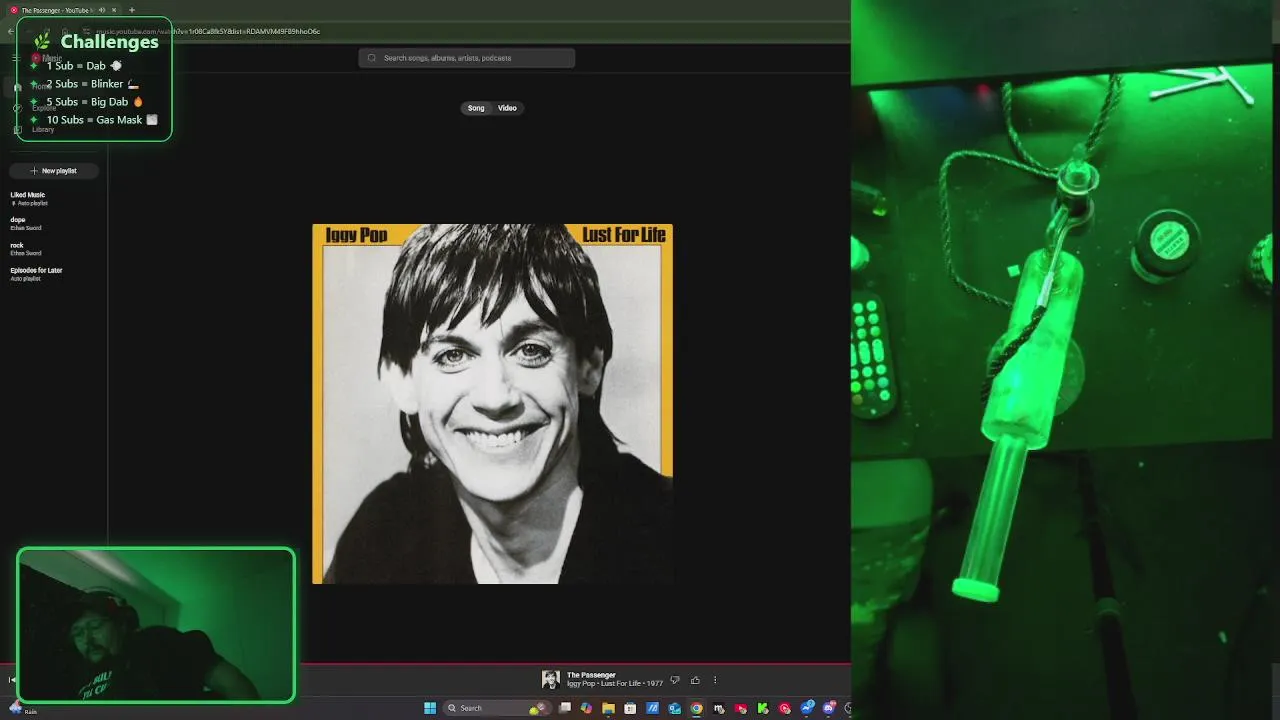This screenshot has width=1280, height=720.
Task: Mute the tab via its speaker icon
Action: [x=101, y=10]
